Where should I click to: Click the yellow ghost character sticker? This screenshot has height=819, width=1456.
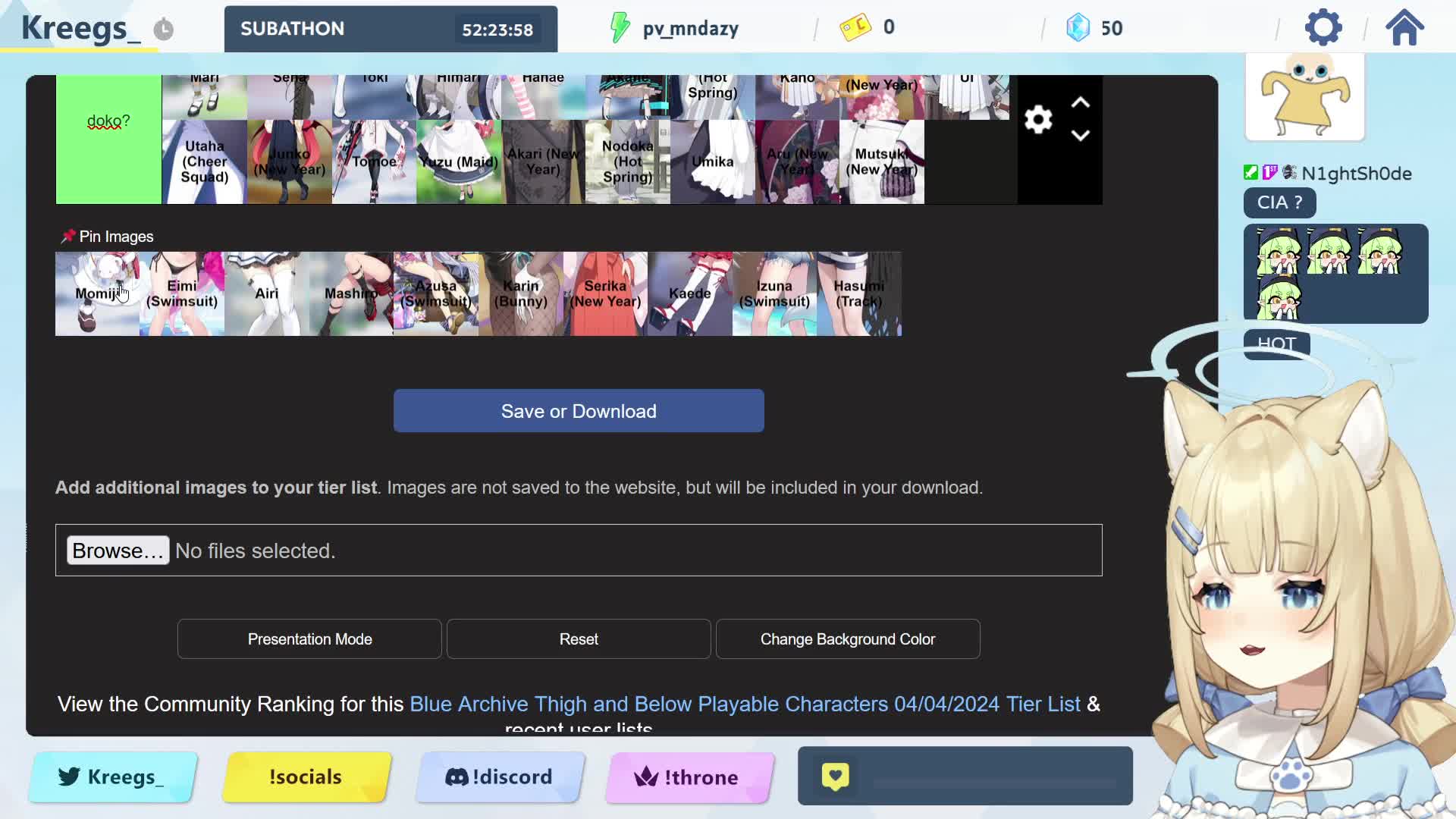click(1304, 96)
